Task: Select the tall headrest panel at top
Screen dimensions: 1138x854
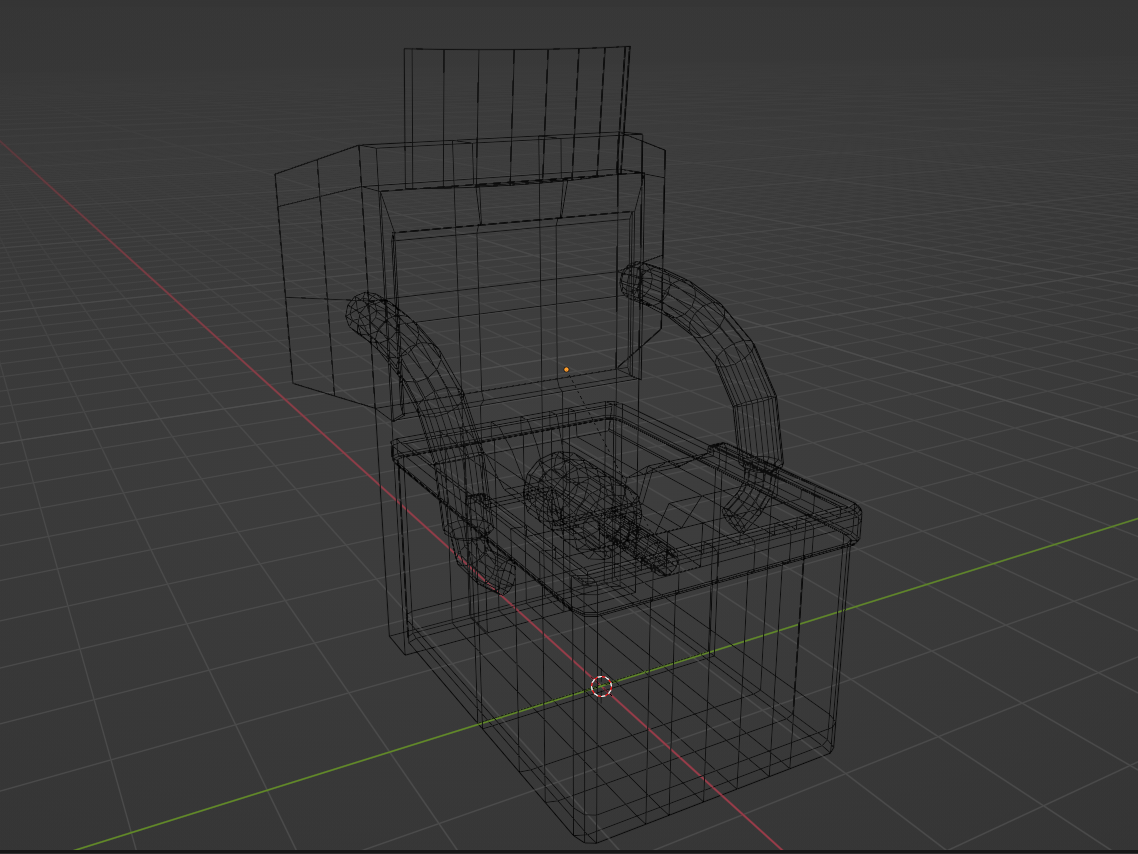Action: 517,116
